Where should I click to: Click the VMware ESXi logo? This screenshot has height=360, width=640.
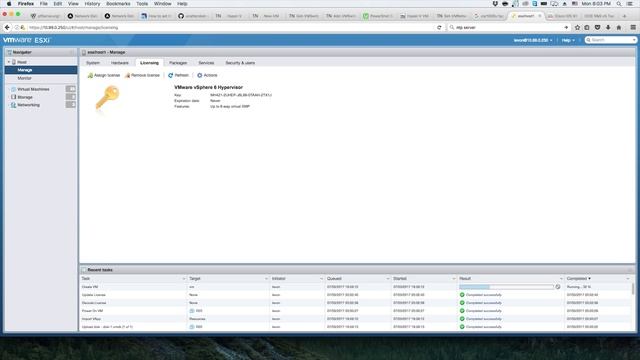coord(27,40)
